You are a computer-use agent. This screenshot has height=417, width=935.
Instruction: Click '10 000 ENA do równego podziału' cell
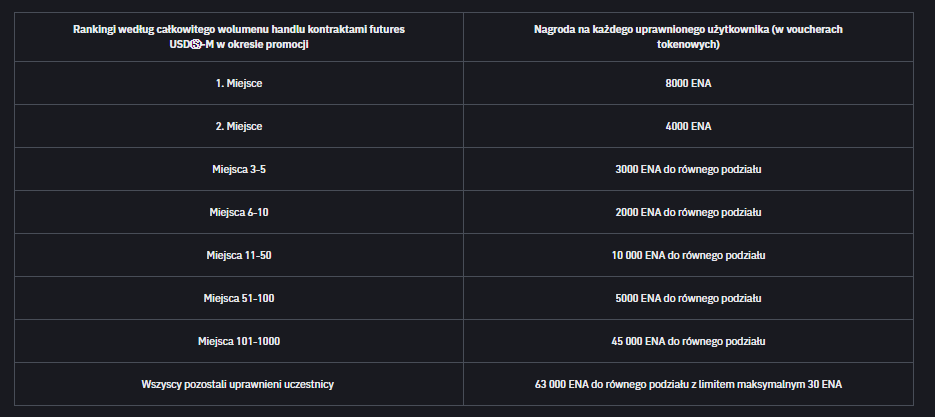(688, 256)
